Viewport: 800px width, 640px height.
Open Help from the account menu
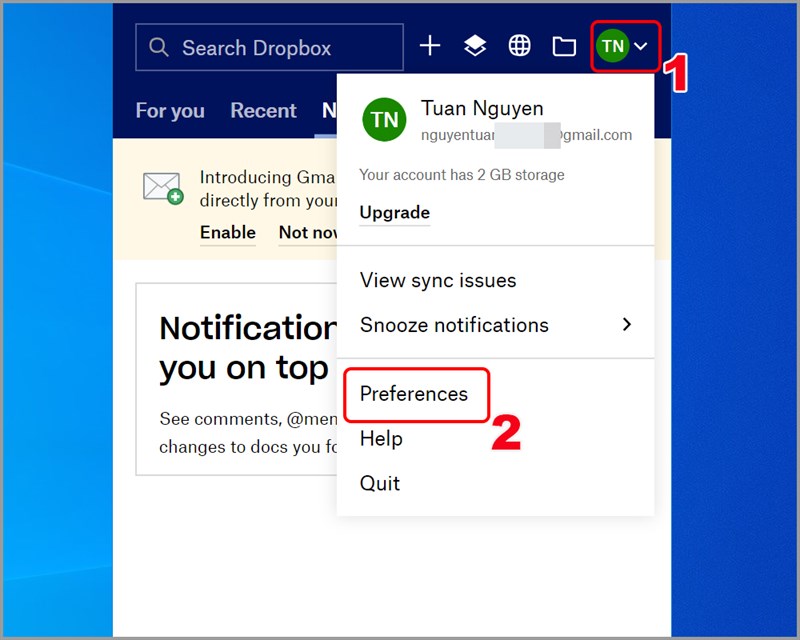[x=381, y=438]
